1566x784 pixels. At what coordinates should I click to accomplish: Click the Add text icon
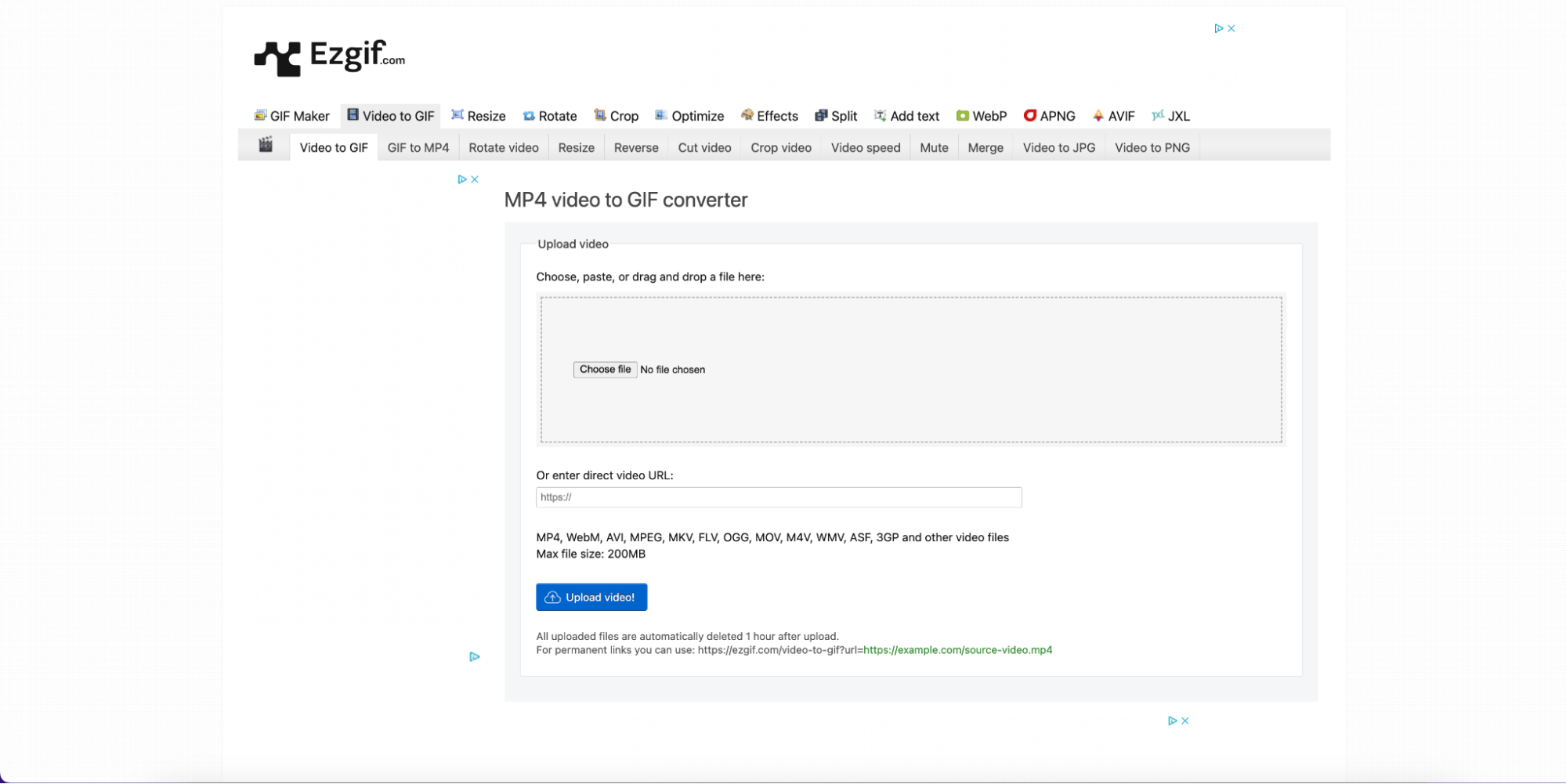[x=881, y=115]
